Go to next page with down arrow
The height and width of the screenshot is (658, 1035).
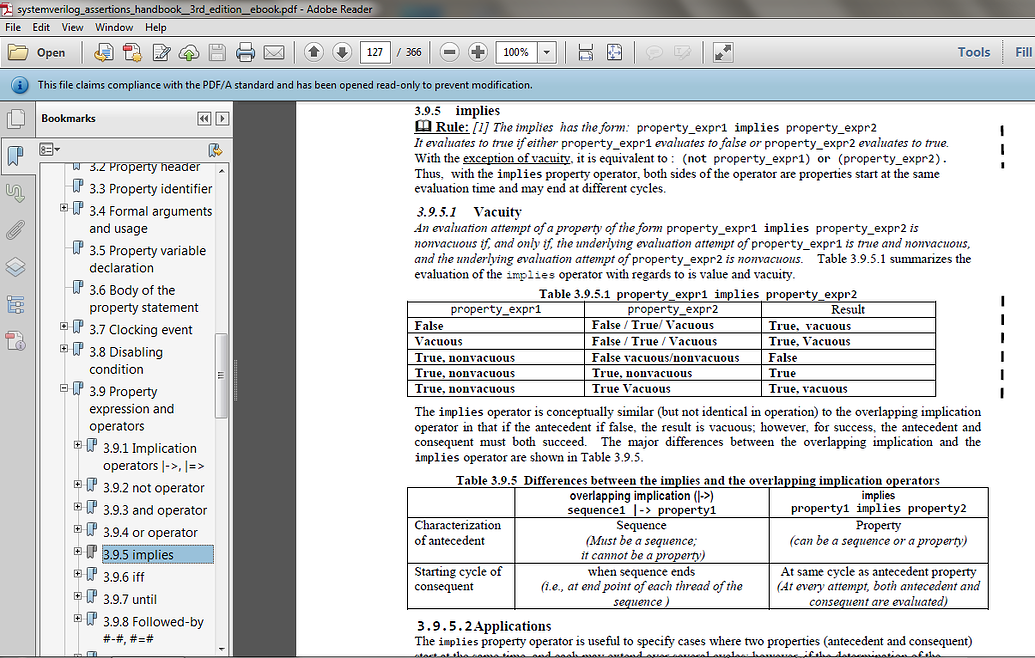tap(341, 52)
